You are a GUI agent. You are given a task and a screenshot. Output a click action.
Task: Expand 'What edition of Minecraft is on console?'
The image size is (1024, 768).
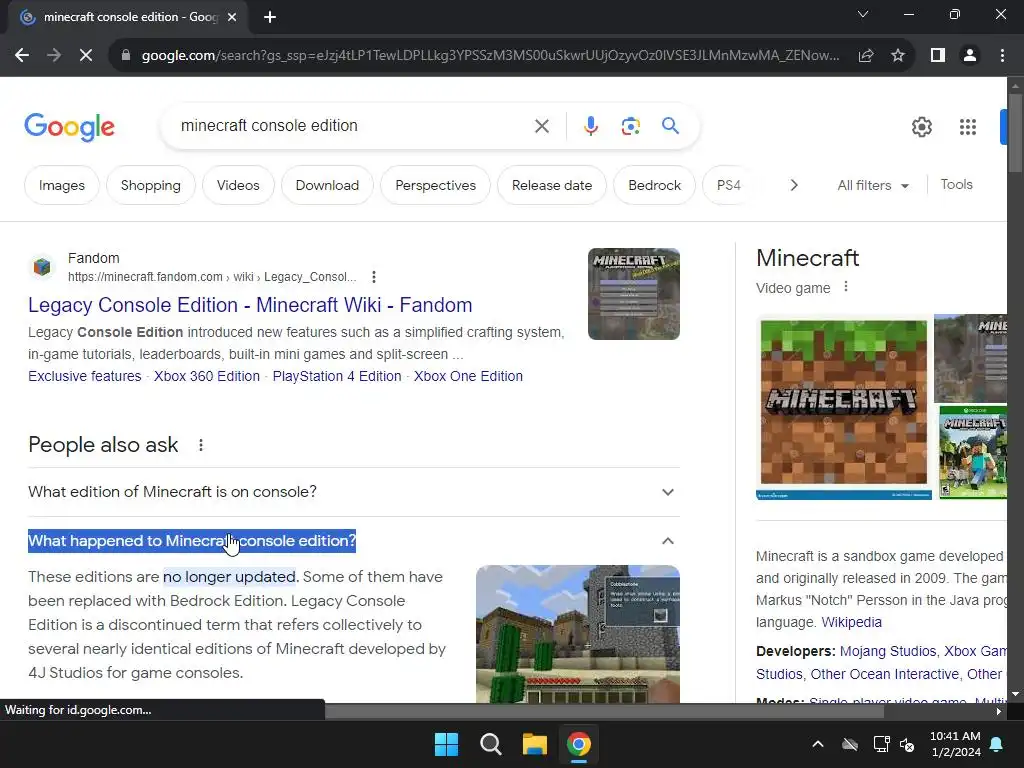coord(354,492)
